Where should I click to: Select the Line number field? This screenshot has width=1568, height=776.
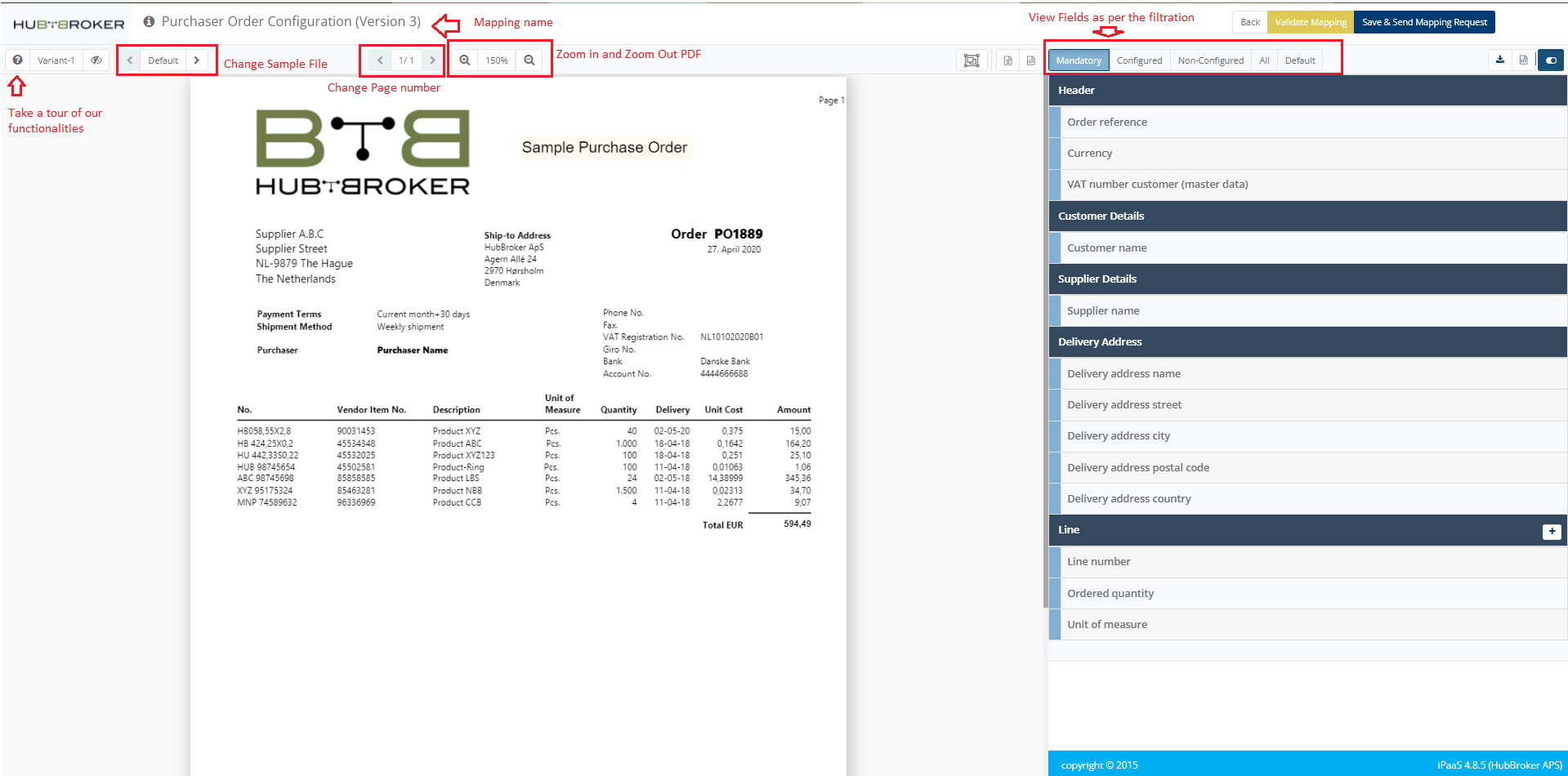click(x=1307, y=561)
